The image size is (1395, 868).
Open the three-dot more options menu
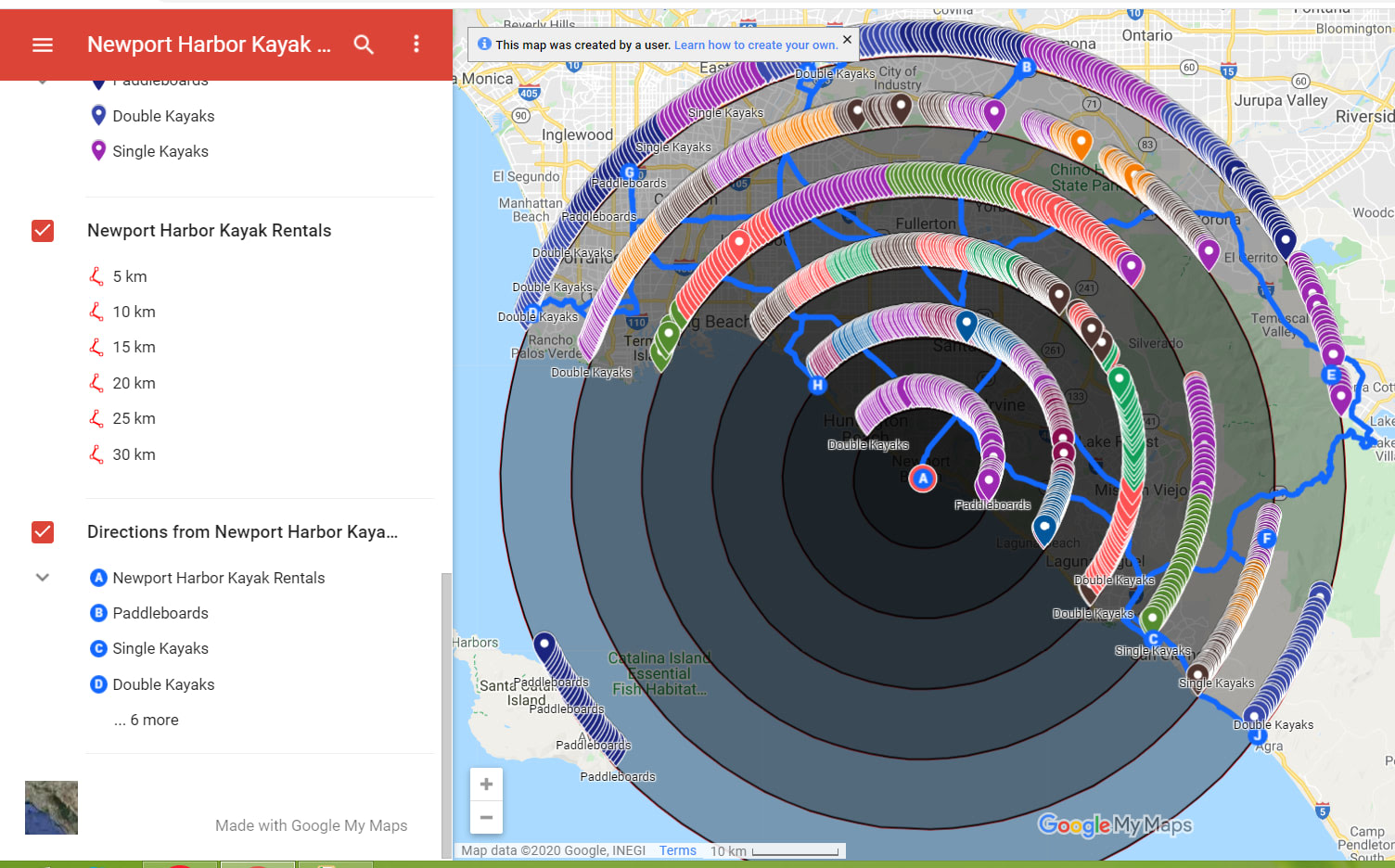pyautogui.click(x=416, y=45)
